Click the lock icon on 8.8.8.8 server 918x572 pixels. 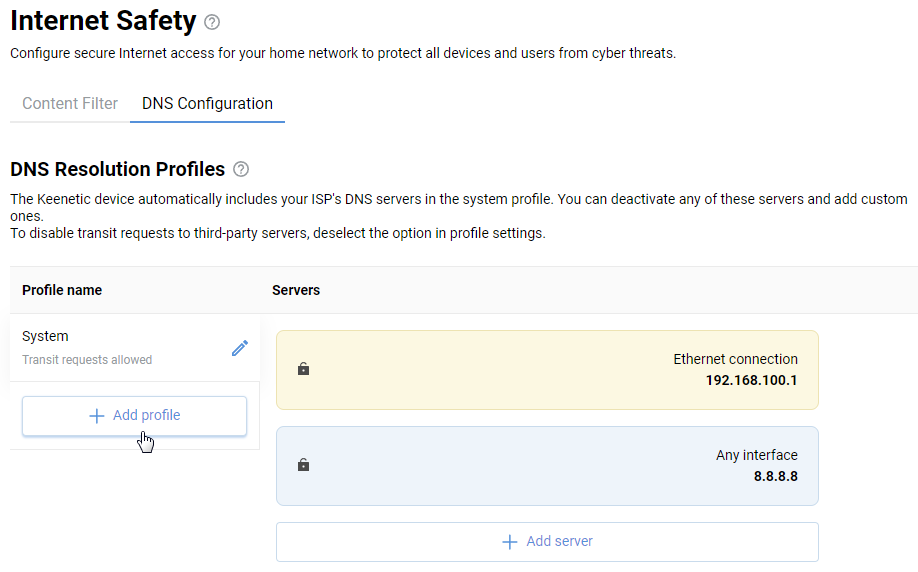click(x=304, y=465)
